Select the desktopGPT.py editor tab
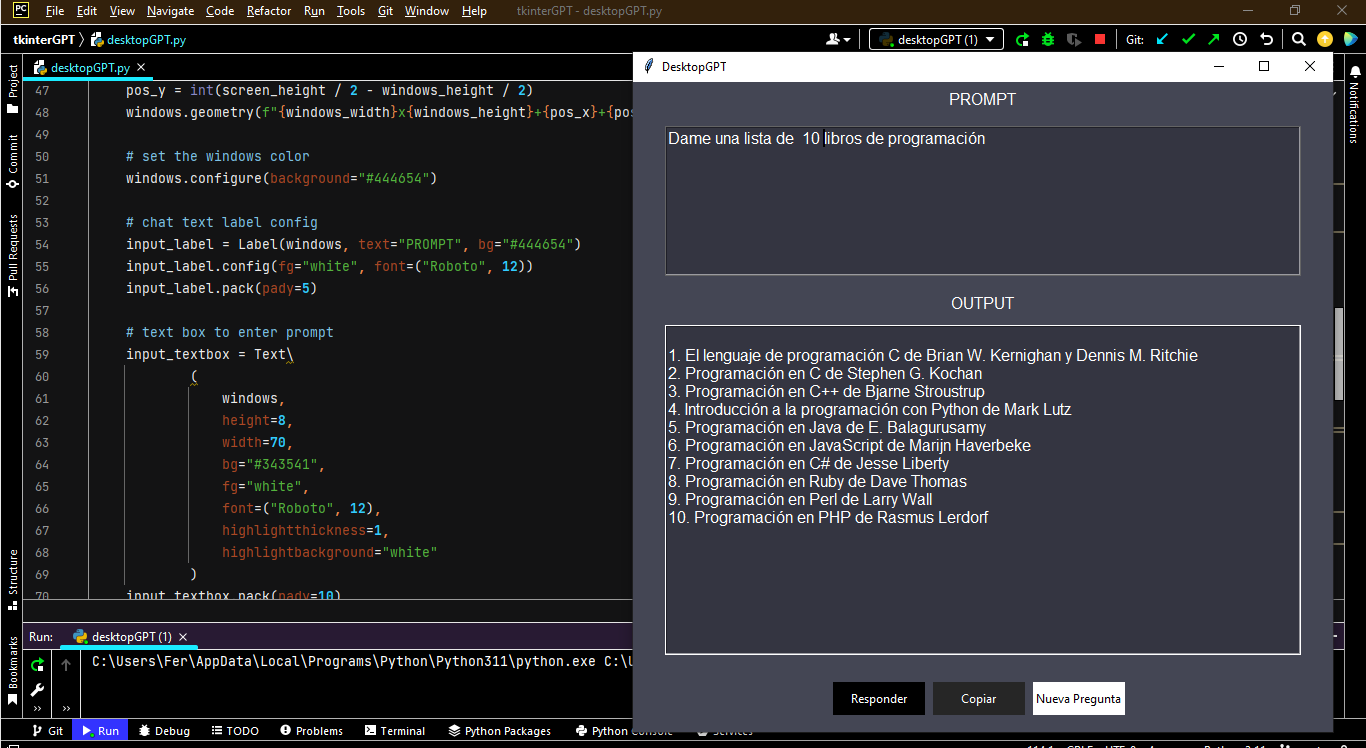Screen dimensions: 1366x748 (x=90, y=68)
